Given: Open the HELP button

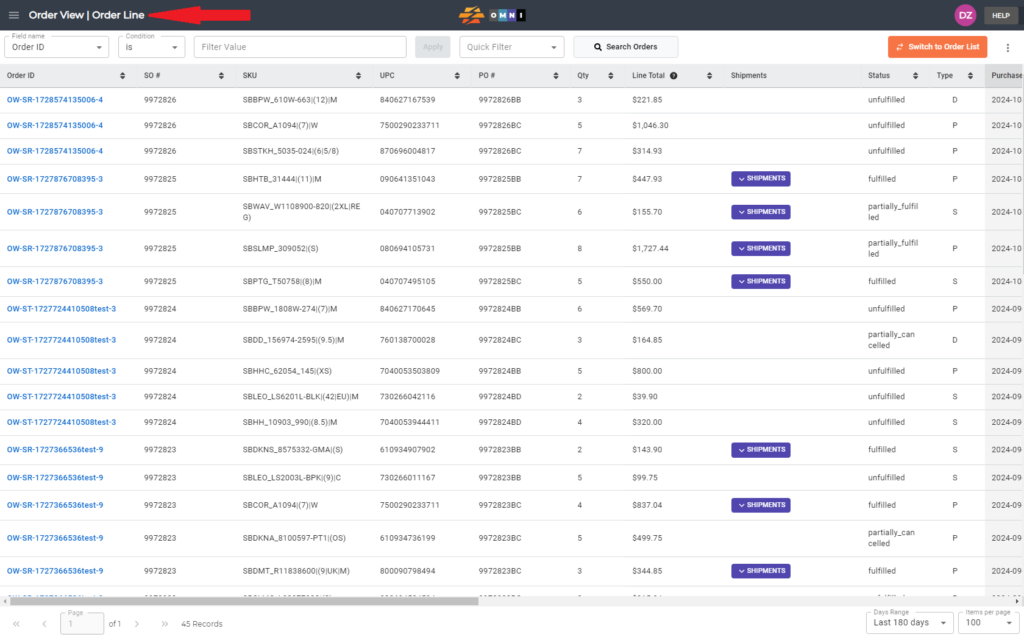Looking at the screenshot, I should (x=1000, y=15).
